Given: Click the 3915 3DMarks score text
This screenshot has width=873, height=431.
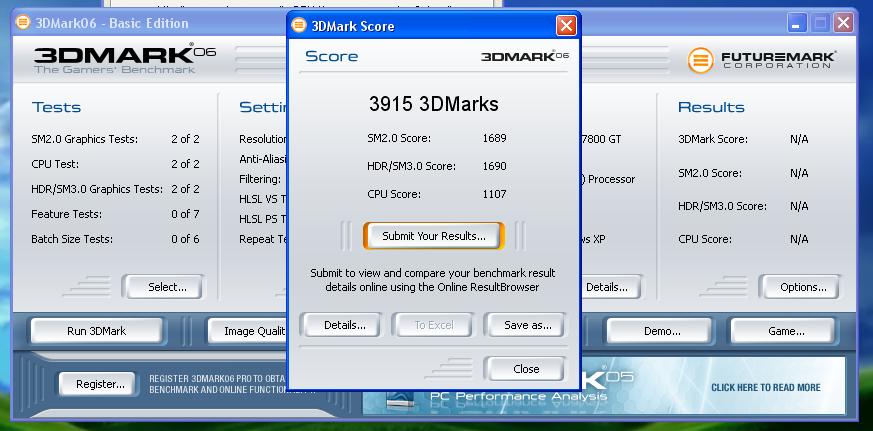Looking at the screenshot, I should click(434, 104).
